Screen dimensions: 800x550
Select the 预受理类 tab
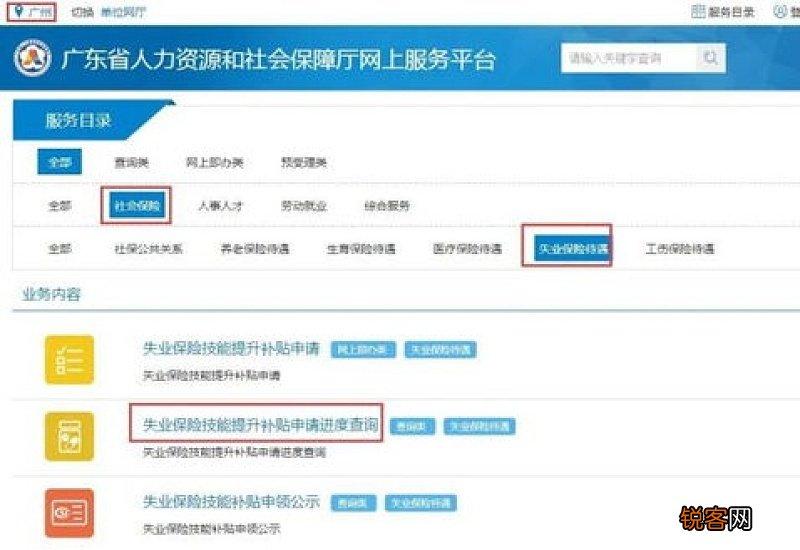coord(304,163)
